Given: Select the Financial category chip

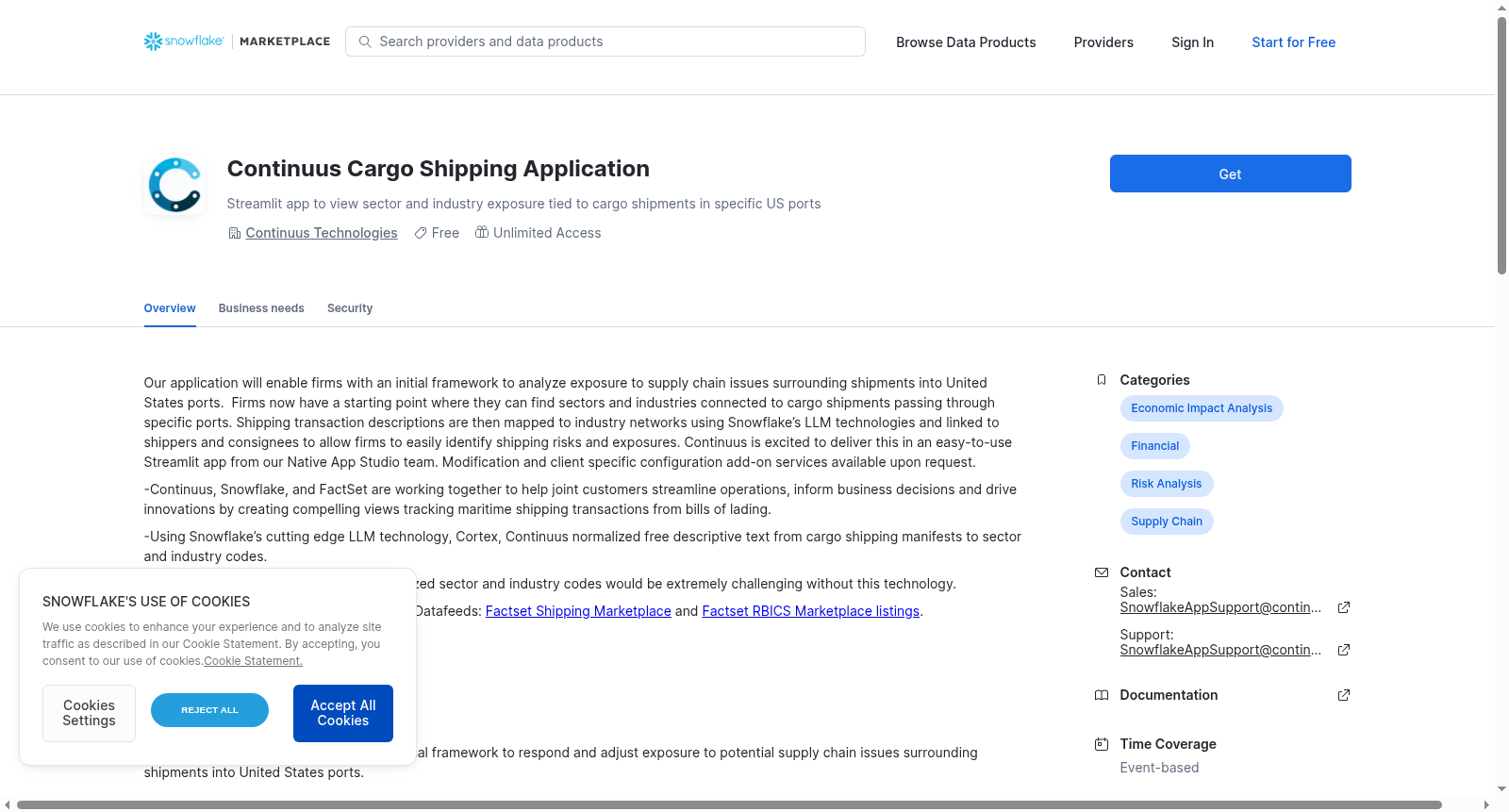Looking at the screenshot, I should click(1155, 446).
